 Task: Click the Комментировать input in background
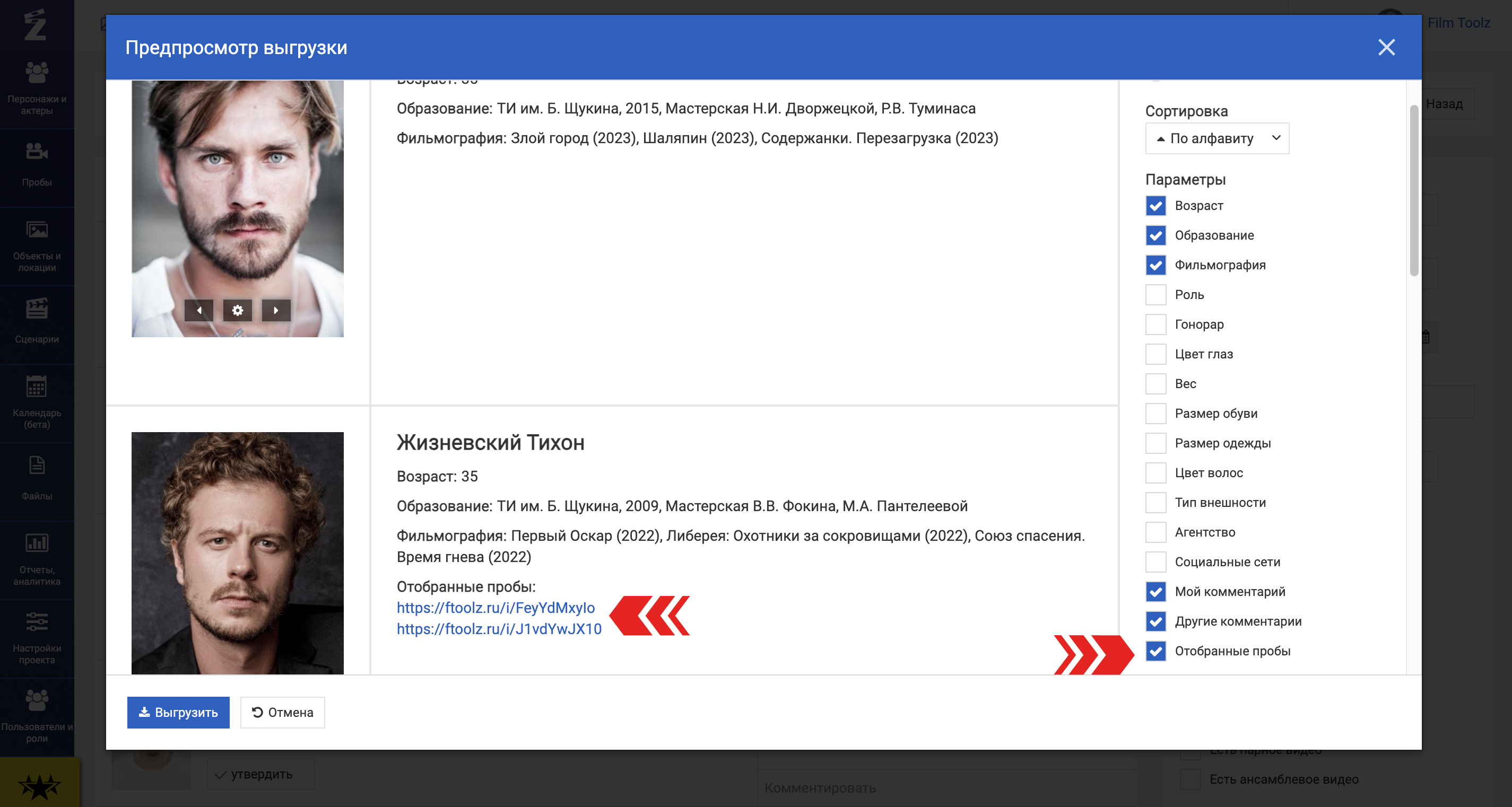click(946, 787)
